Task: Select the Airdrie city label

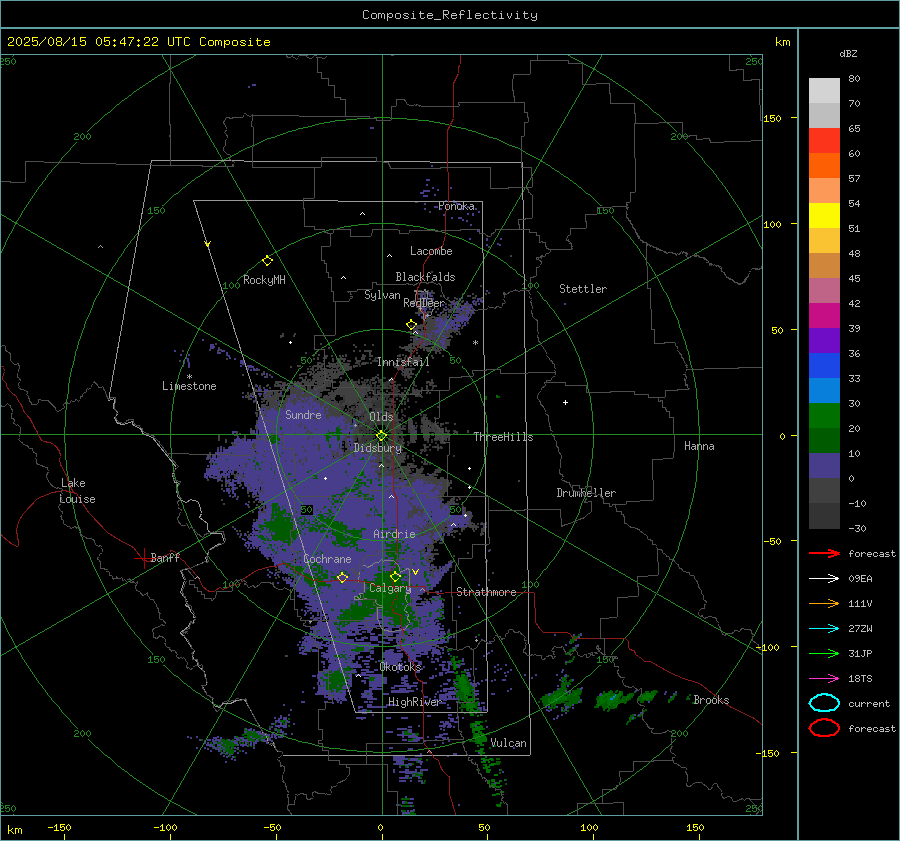Action: tap(394, 534)
